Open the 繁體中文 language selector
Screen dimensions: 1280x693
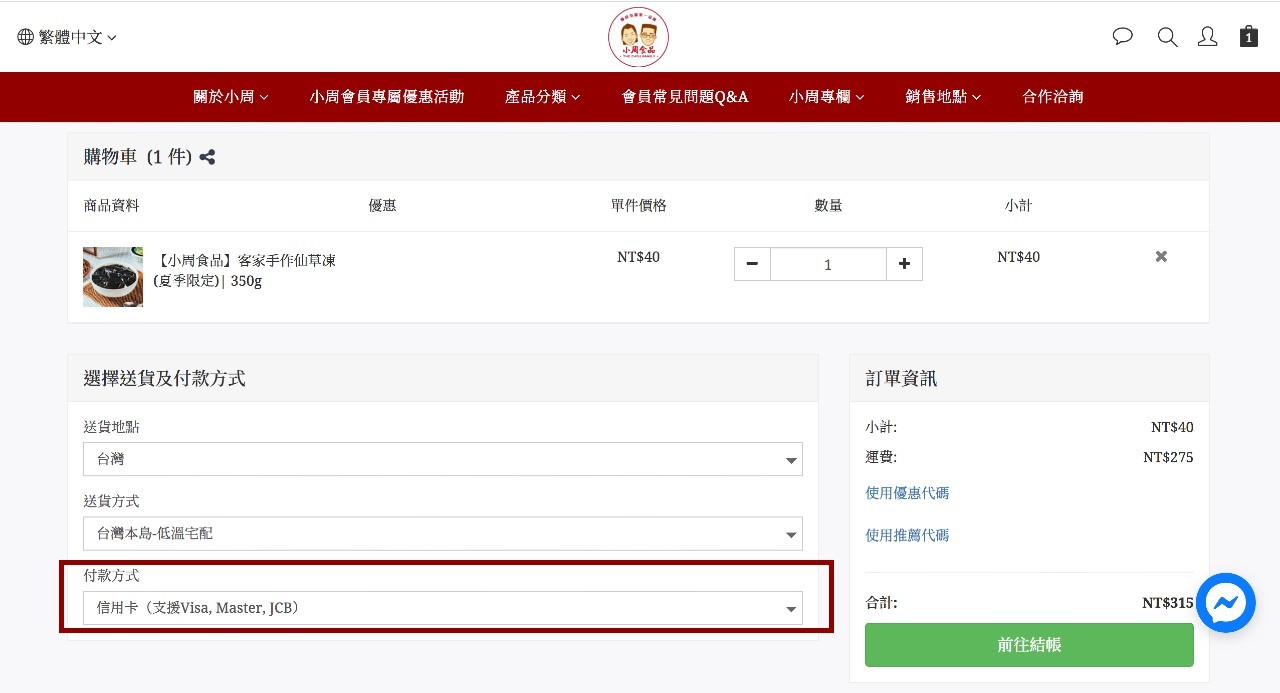(67, 37)
